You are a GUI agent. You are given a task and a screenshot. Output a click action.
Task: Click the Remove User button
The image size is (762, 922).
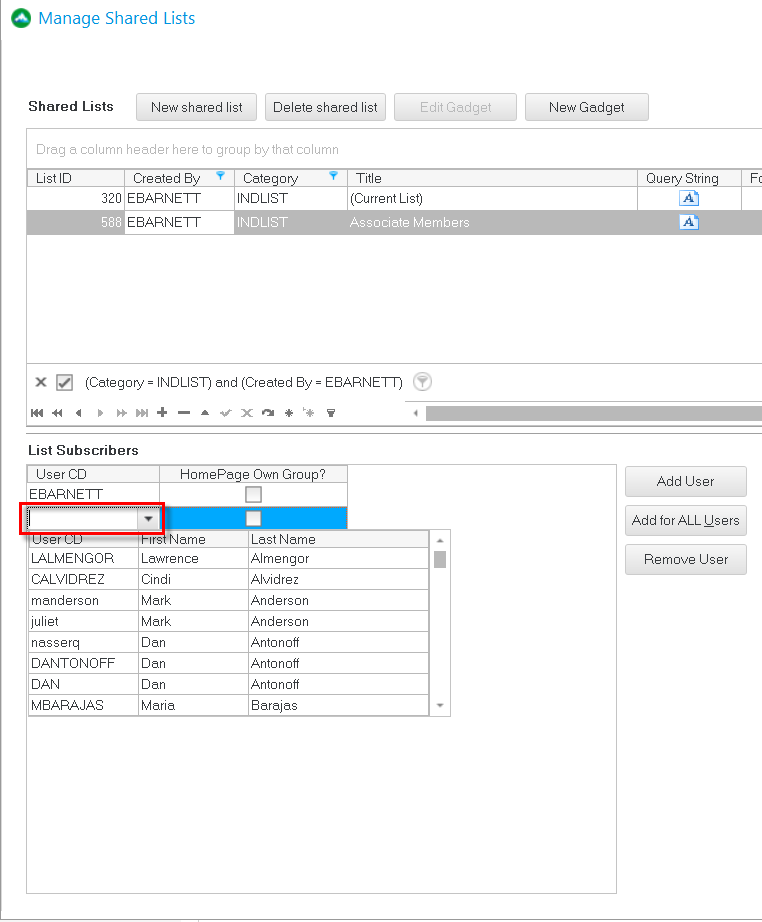686,559
